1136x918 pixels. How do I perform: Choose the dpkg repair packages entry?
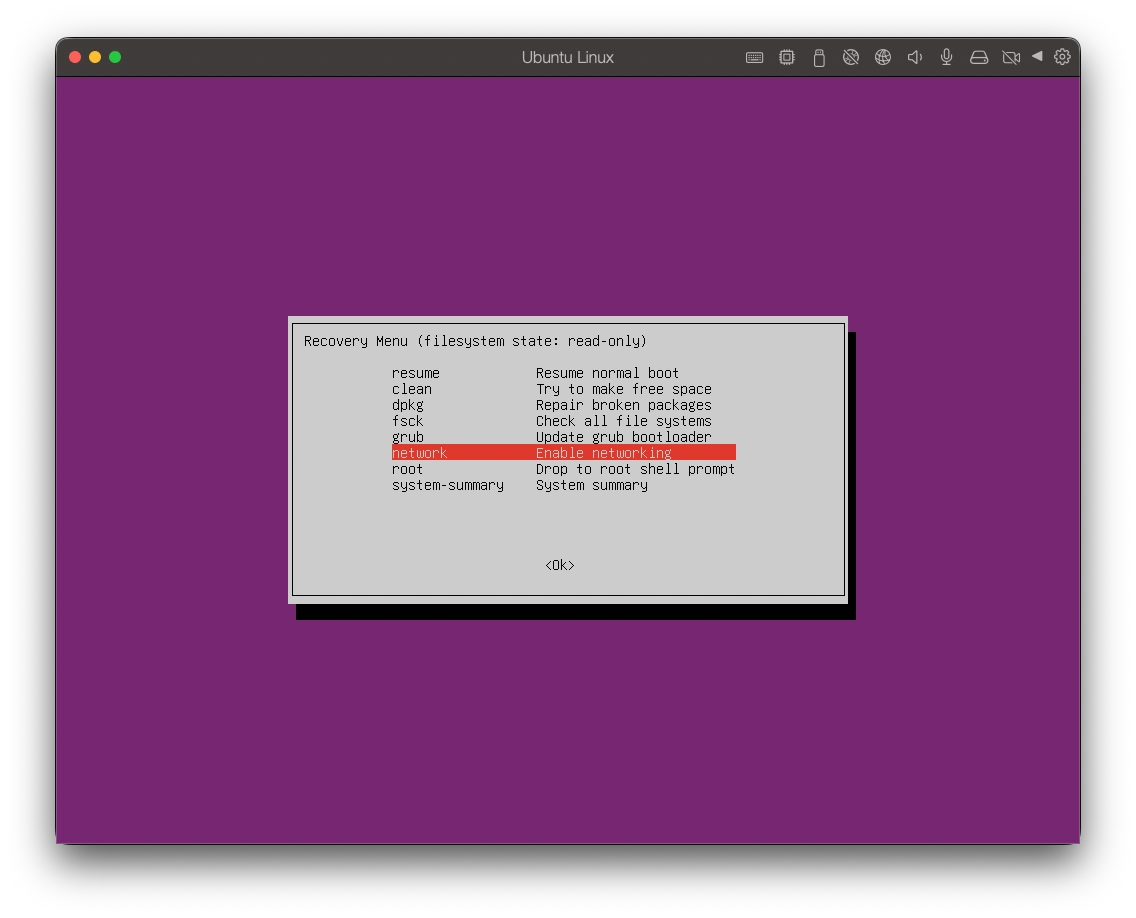tap(564, 405)
